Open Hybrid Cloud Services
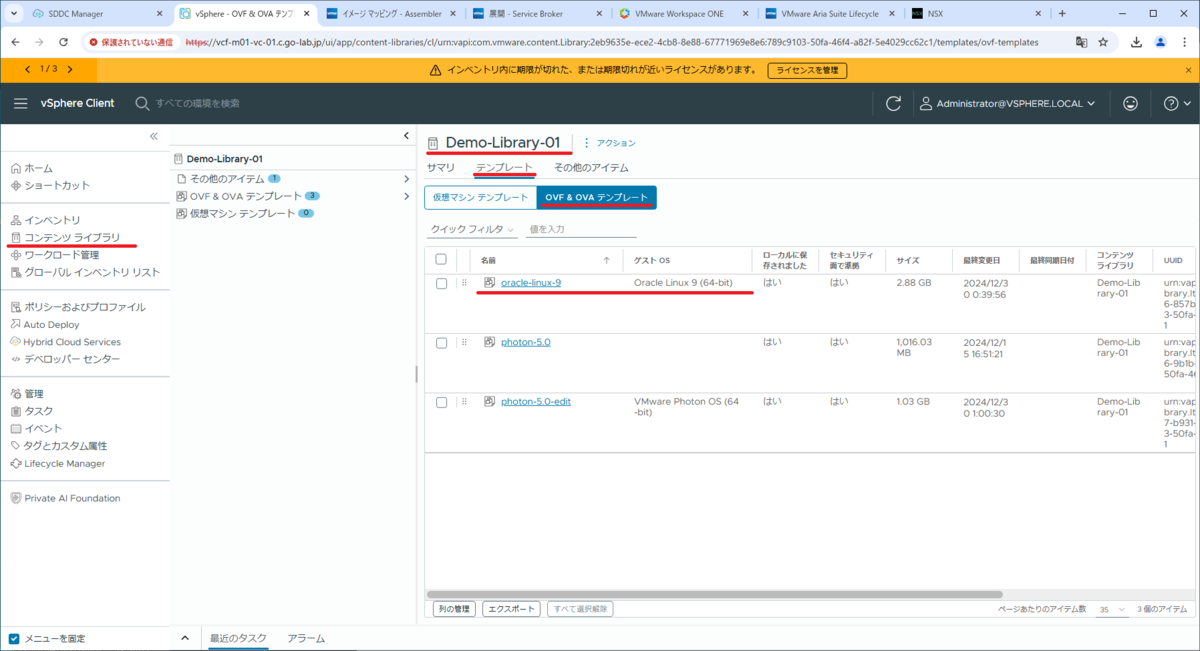This screenshot has width=1200, height=651. [65, 341]
